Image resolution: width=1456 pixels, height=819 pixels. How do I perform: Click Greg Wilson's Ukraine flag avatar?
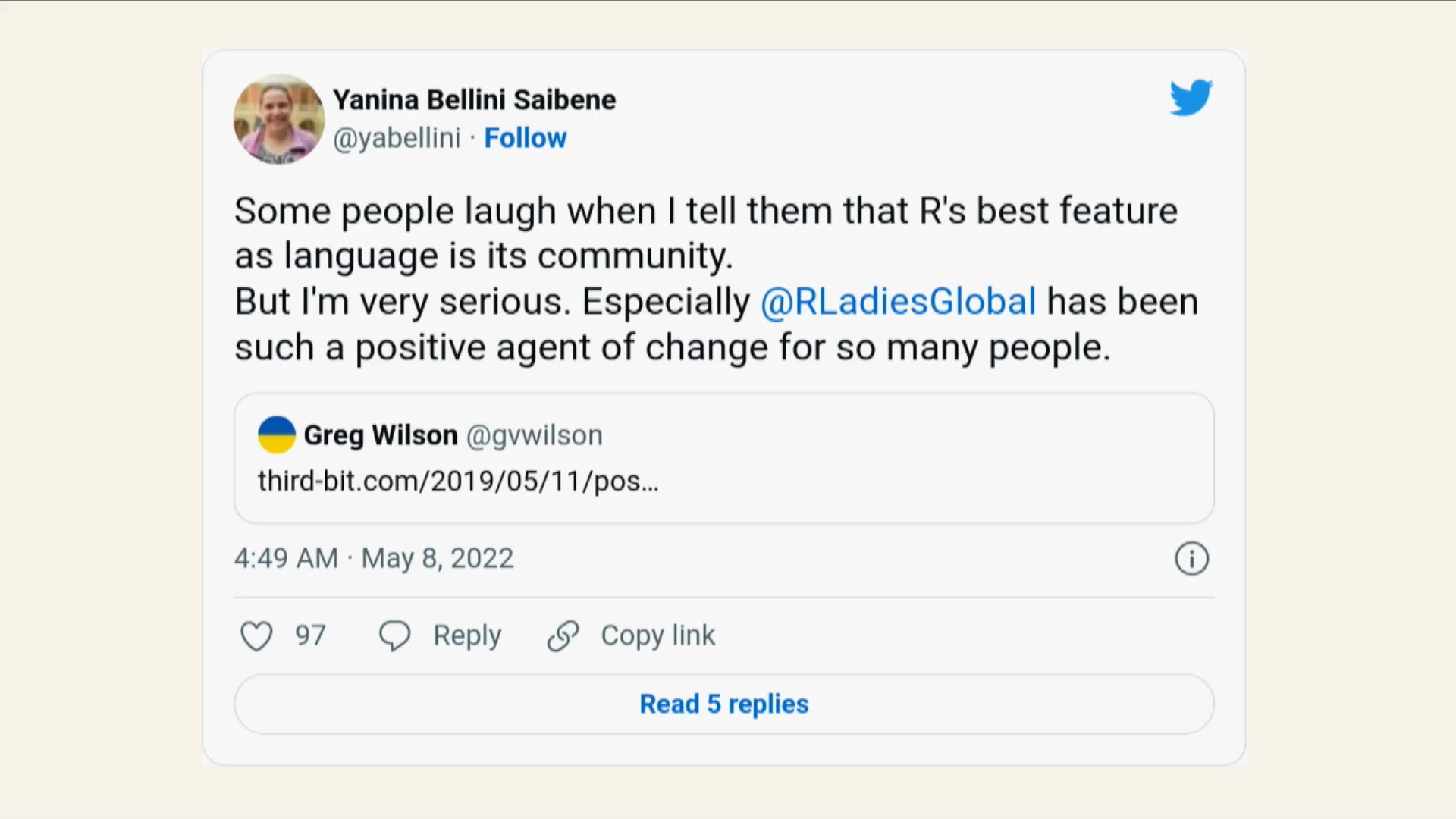click(x=276, y=435)
